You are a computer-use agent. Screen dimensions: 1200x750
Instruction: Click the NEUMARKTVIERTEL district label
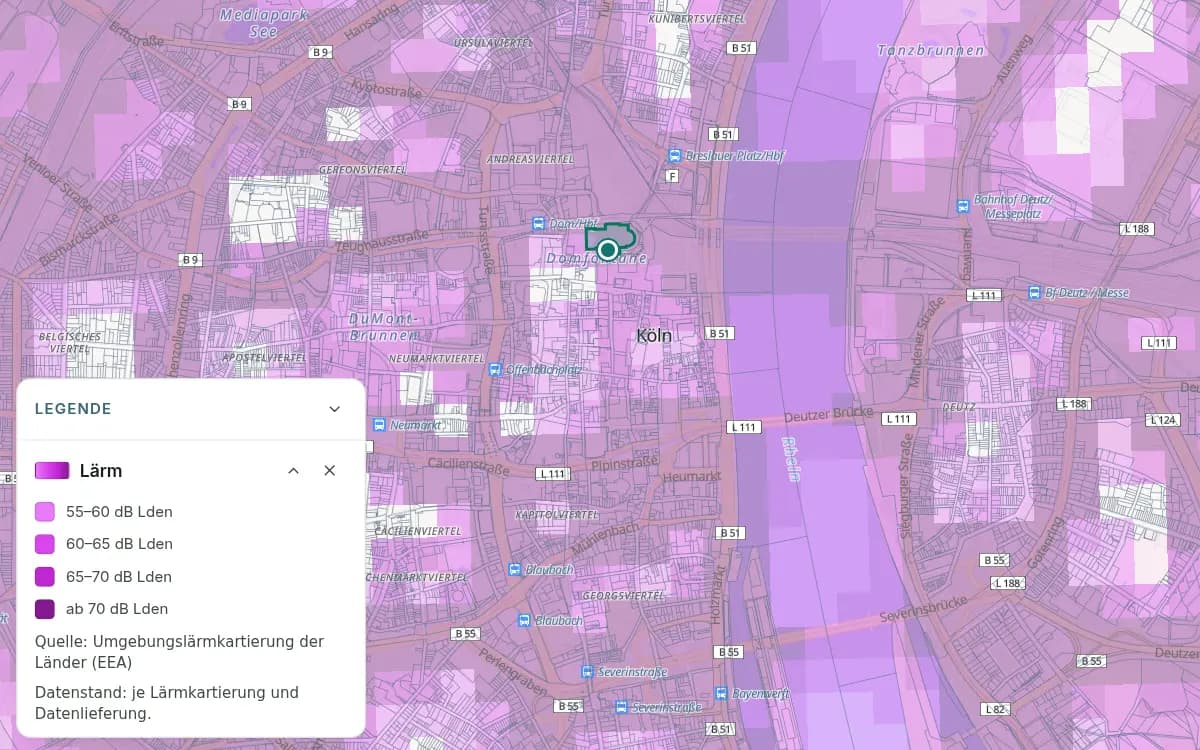coord(436,358)
